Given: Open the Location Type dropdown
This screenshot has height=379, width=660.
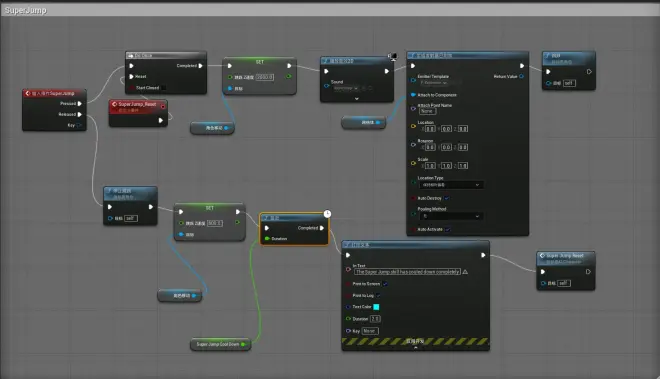Looking at the screenshot, I should coord(451,185).
